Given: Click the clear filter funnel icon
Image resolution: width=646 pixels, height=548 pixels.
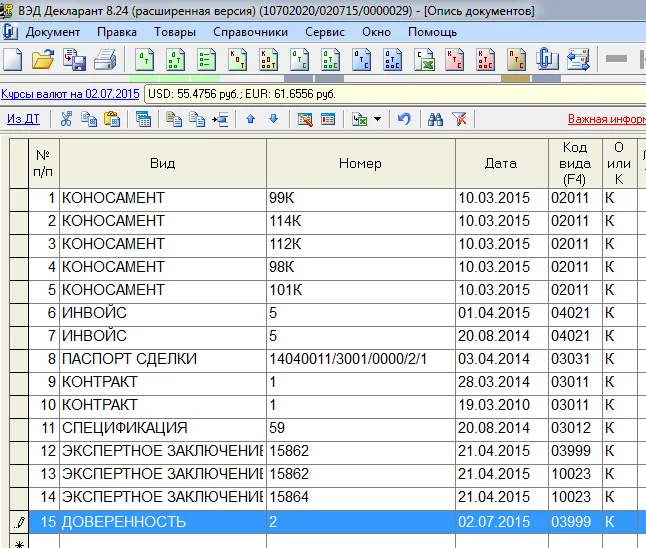Looking at the screenshot, I should pyautogui.click(x=459, y=119).
